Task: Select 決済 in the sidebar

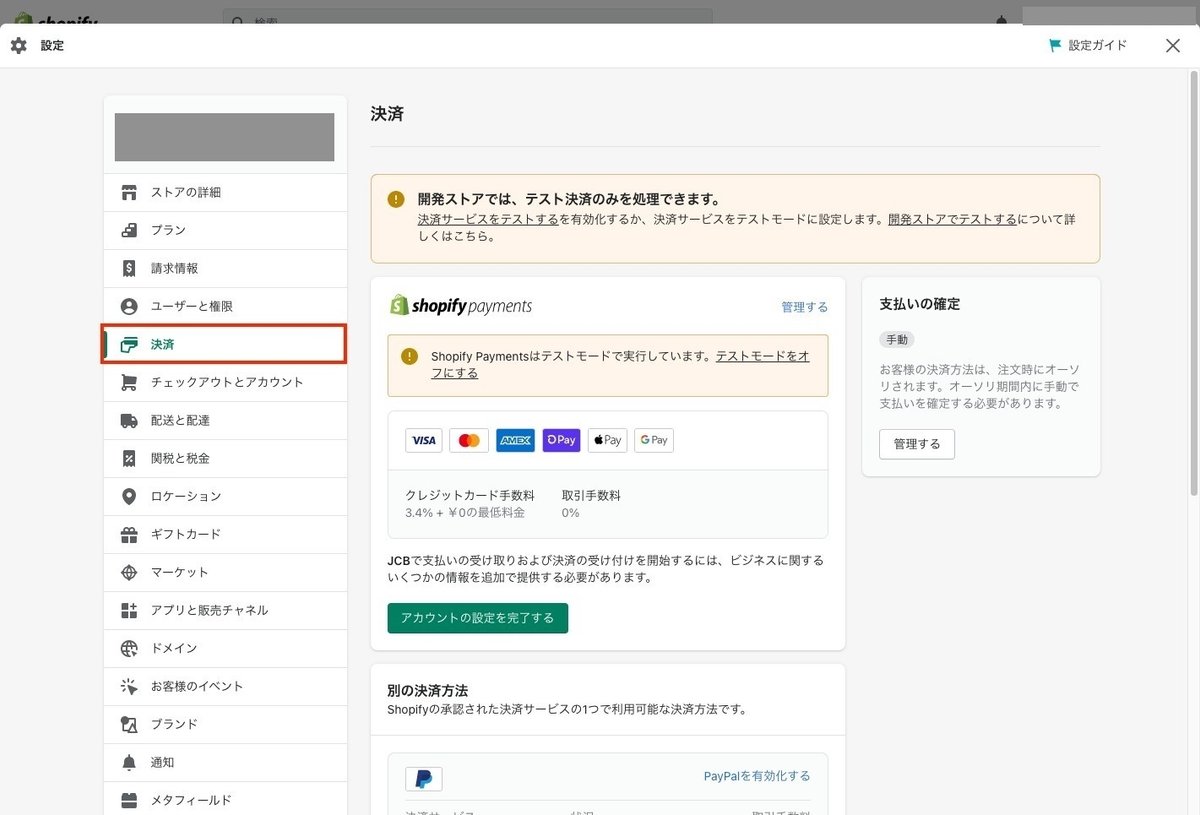Action: point(225,344)
